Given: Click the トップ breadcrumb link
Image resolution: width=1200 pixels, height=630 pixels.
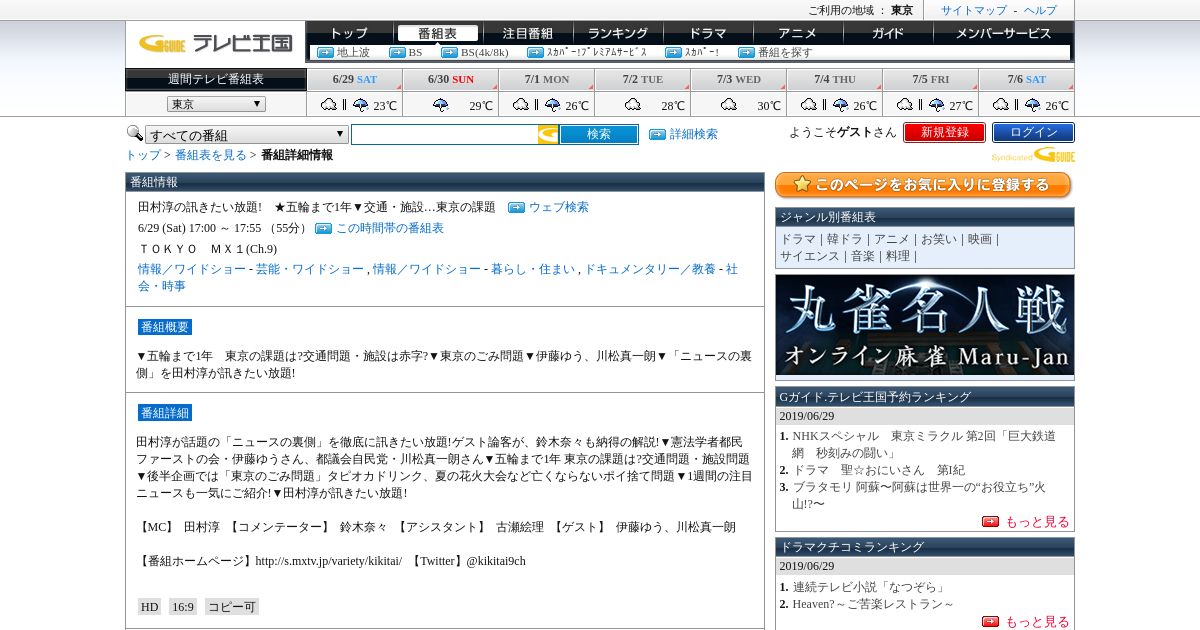Looking at the screenshot, I should (143, 155).
